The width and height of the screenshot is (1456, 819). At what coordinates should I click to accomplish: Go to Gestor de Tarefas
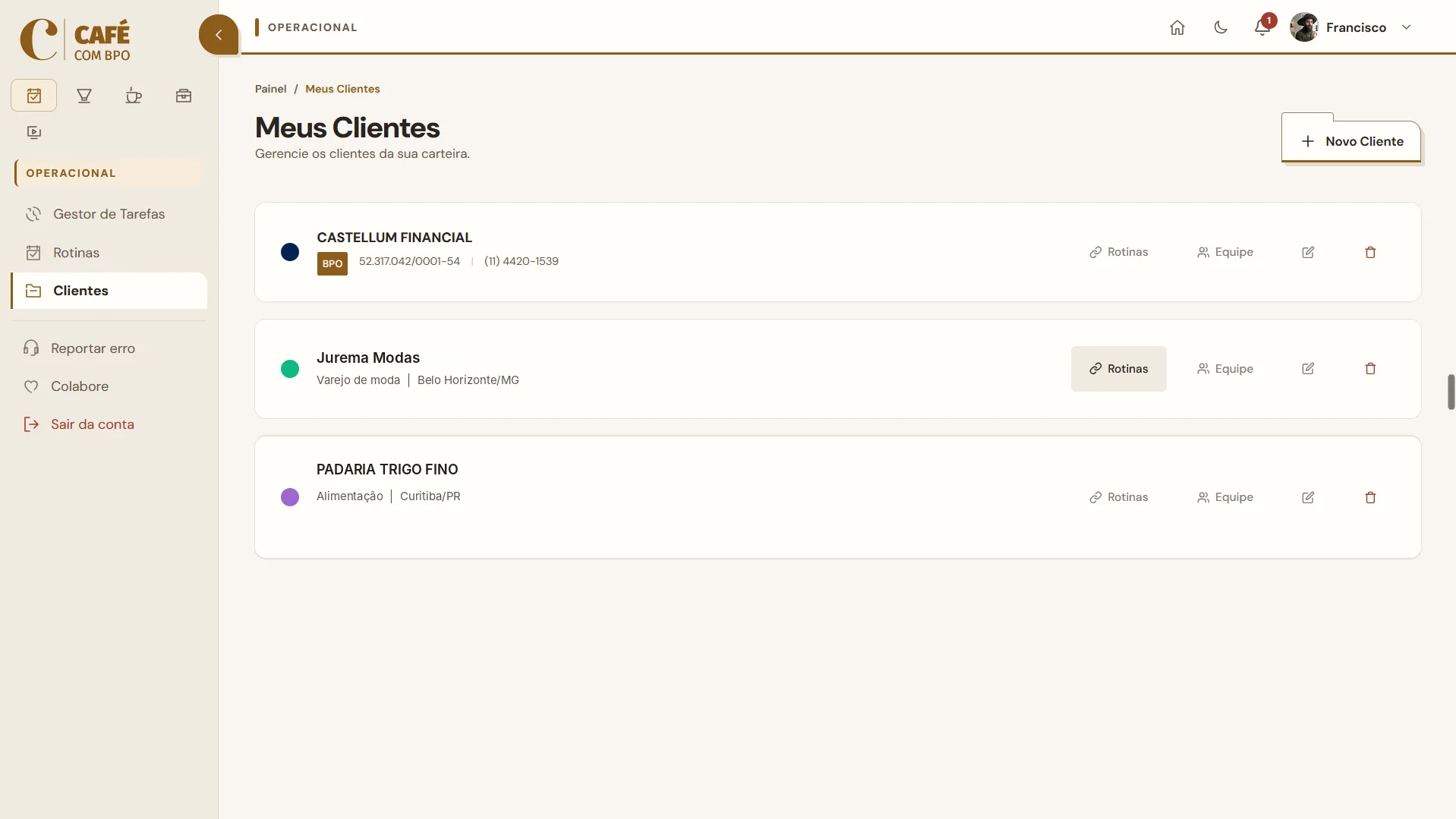click(109, 214)
